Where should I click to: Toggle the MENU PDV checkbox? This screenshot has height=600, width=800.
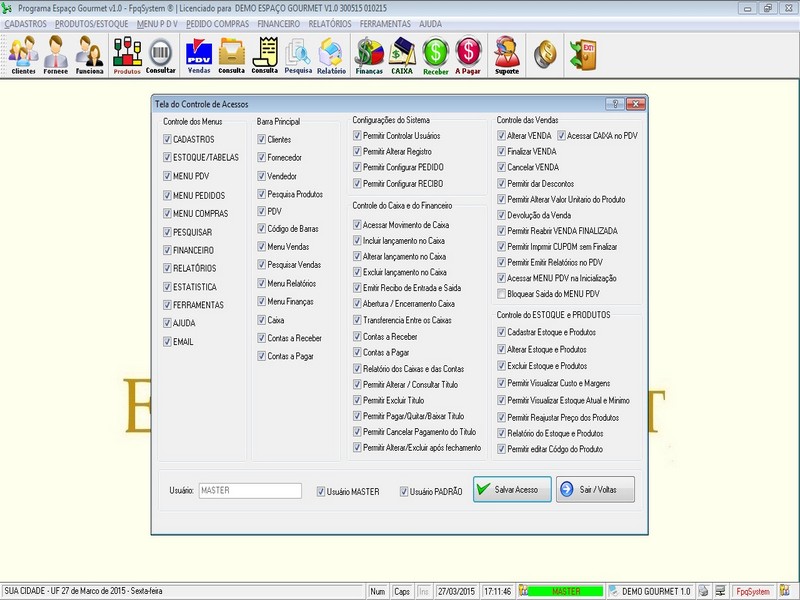point(167,176)
